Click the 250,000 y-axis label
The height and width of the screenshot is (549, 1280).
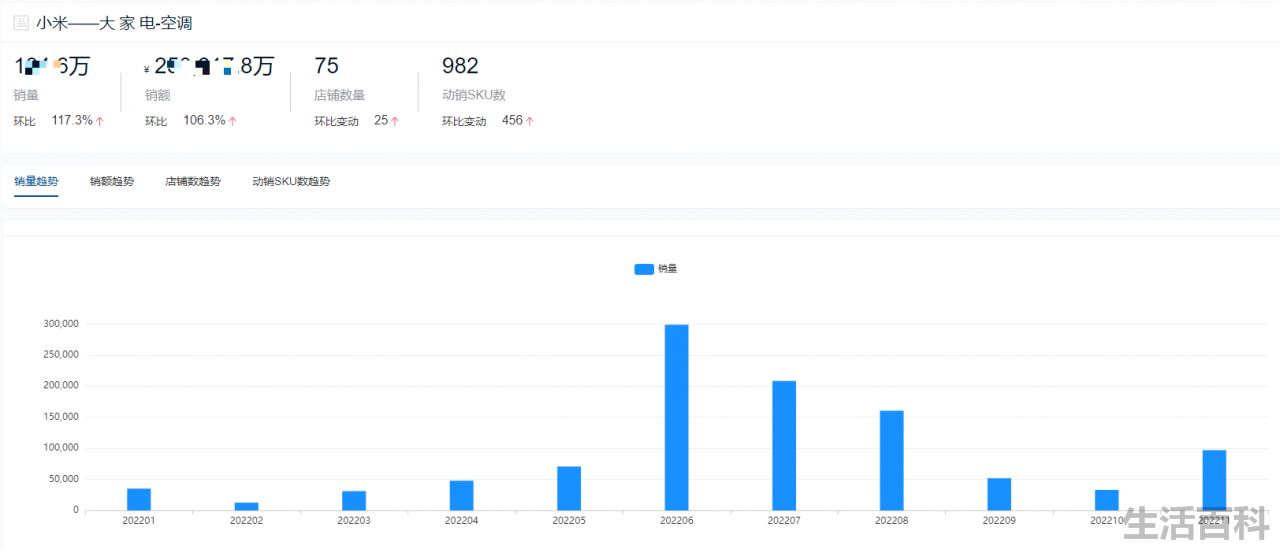pos(61,355)
